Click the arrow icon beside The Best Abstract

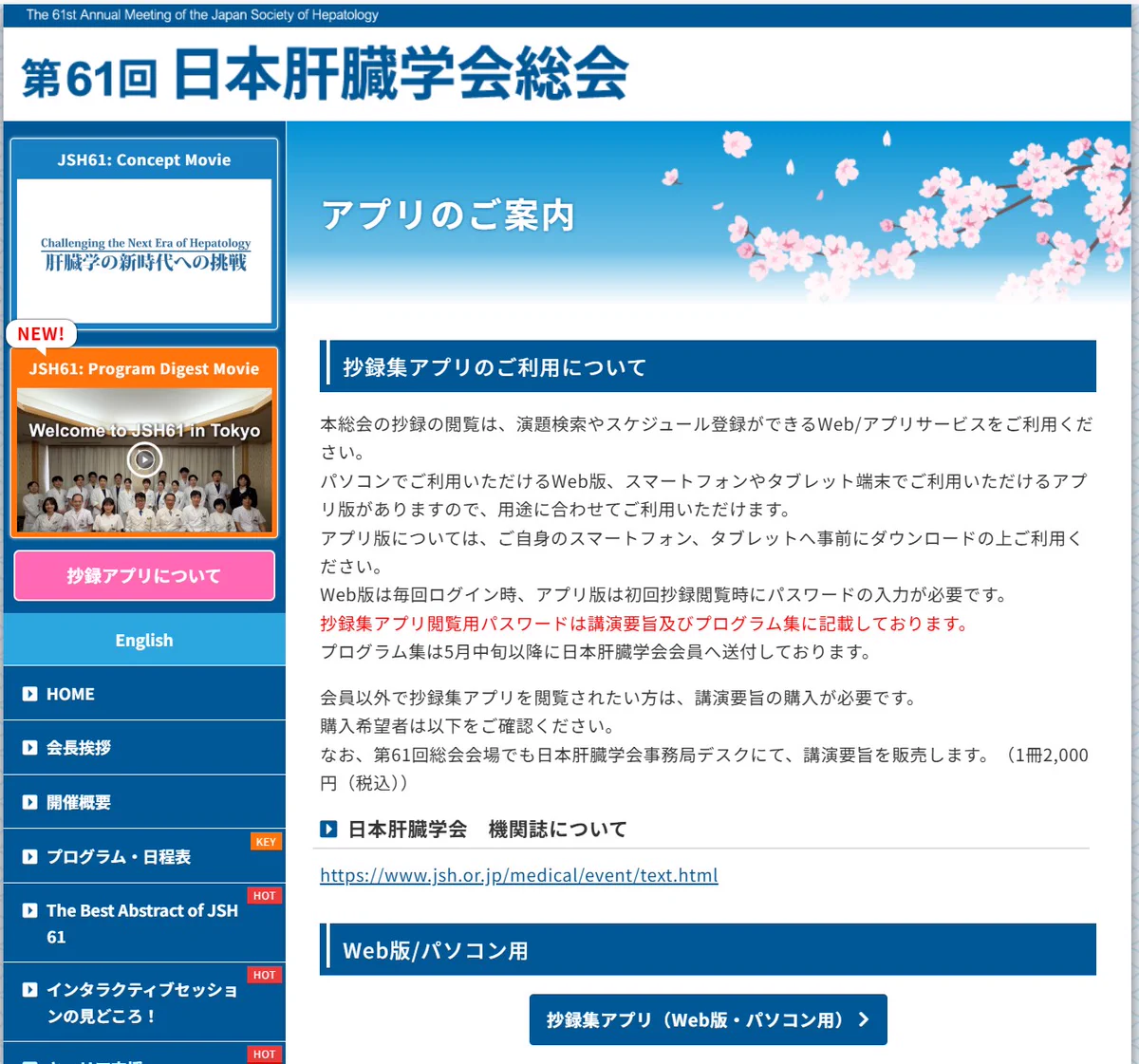pos(30,910)
